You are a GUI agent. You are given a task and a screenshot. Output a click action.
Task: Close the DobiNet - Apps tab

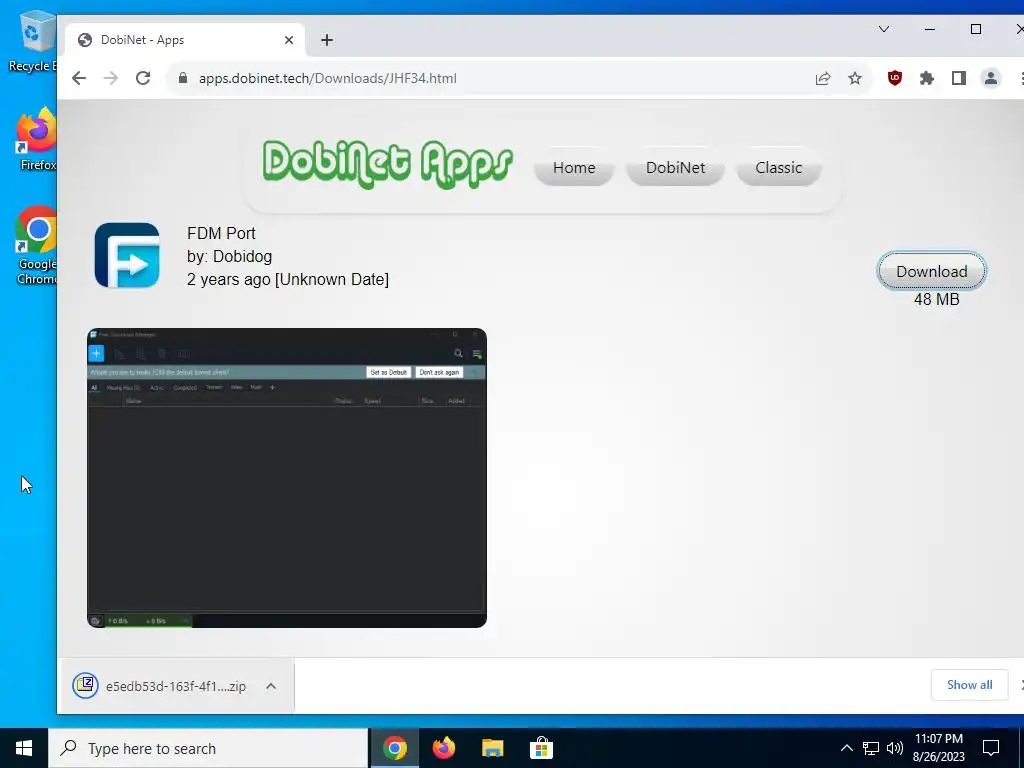tap(289, 40)
